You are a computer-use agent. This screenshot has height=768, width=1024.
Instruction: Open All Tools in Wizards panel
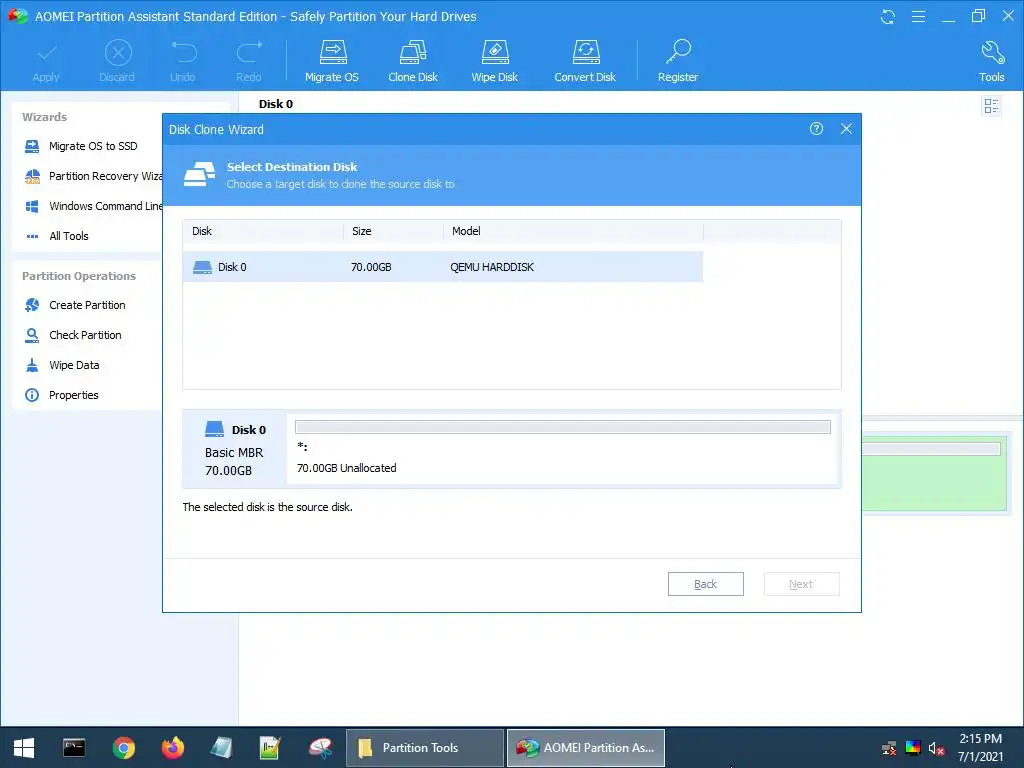click(x=69, y=236)
